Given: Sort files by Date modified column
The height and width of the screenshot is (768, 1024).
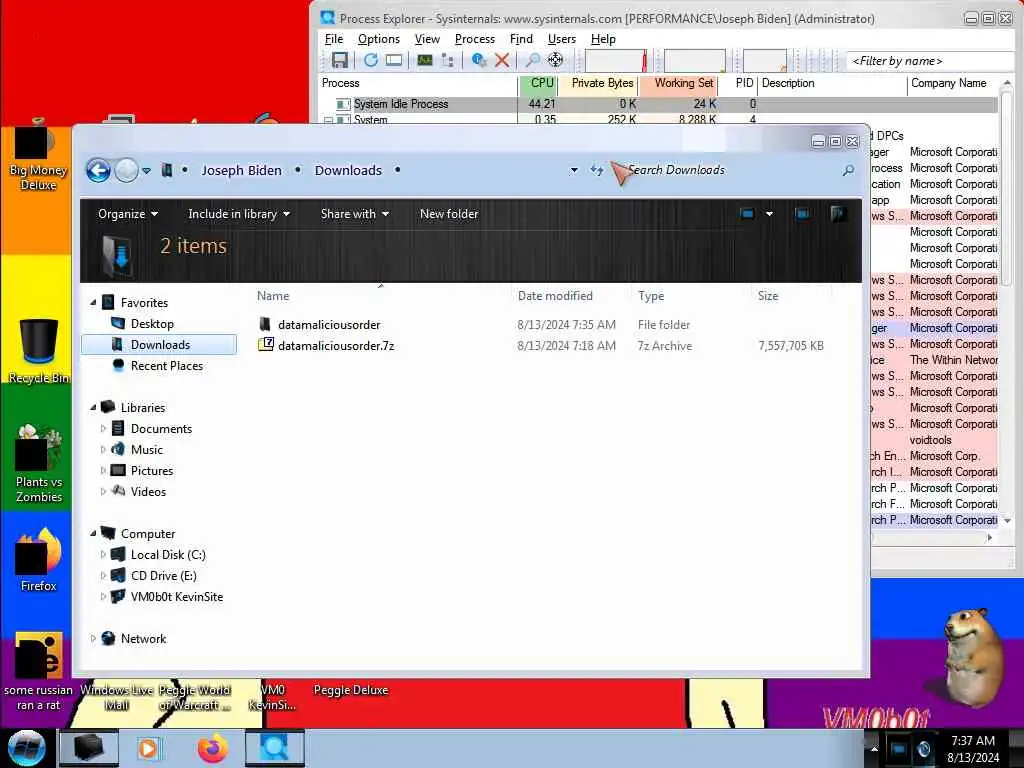Looking at the screenshot, I should tap(555, 296).
